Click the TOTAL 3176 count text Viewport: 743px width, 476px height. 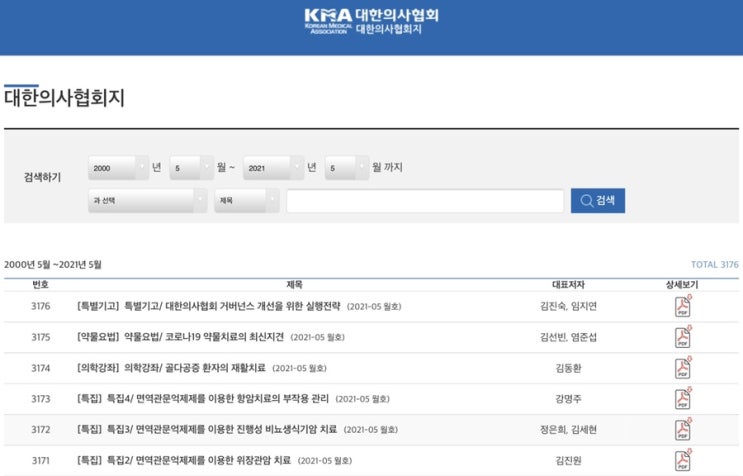point(715,264)
